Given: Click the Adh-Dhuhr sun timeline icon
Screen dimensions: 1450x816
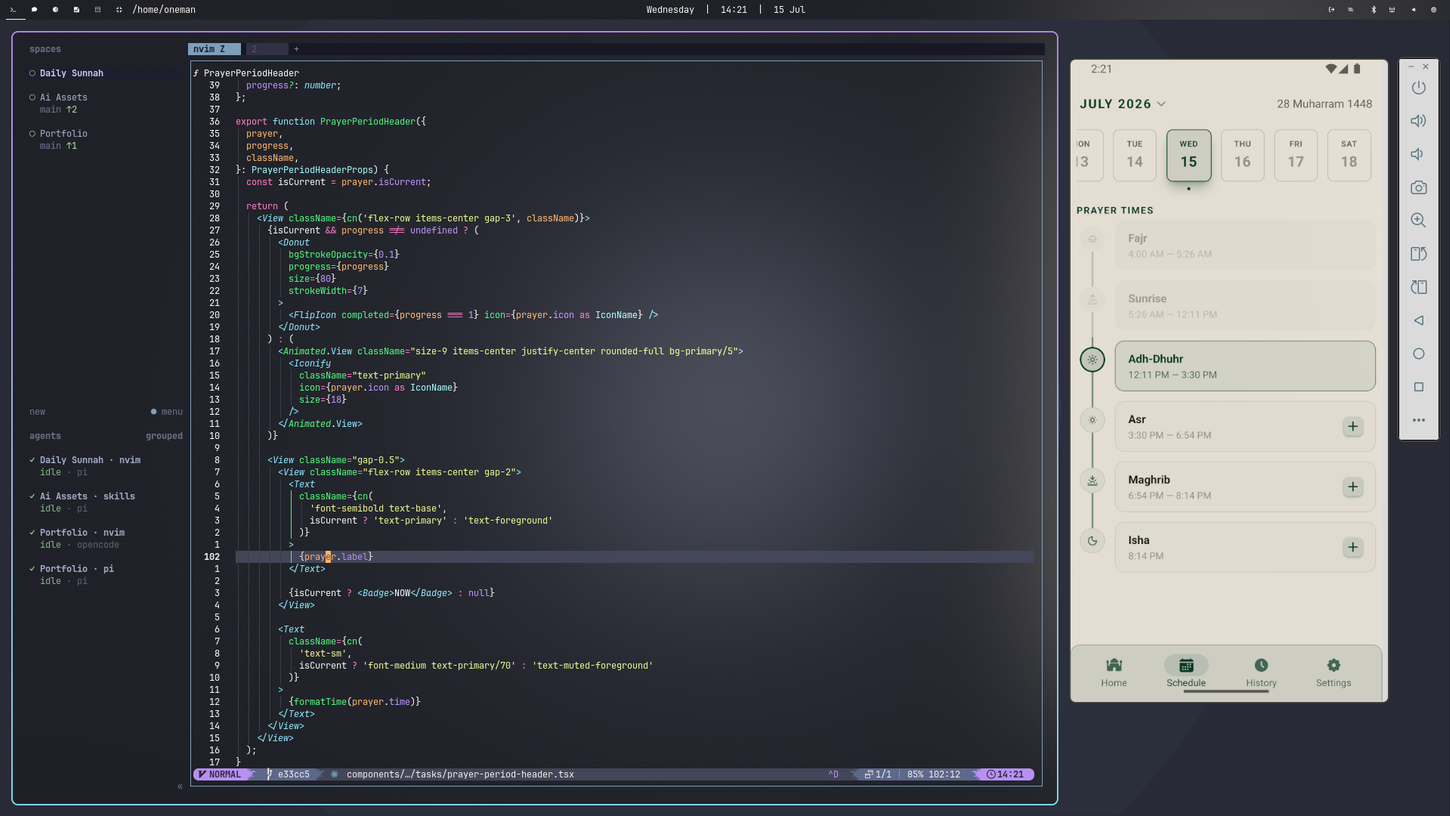Looking at the screenshot, I should pos(1092,359).
